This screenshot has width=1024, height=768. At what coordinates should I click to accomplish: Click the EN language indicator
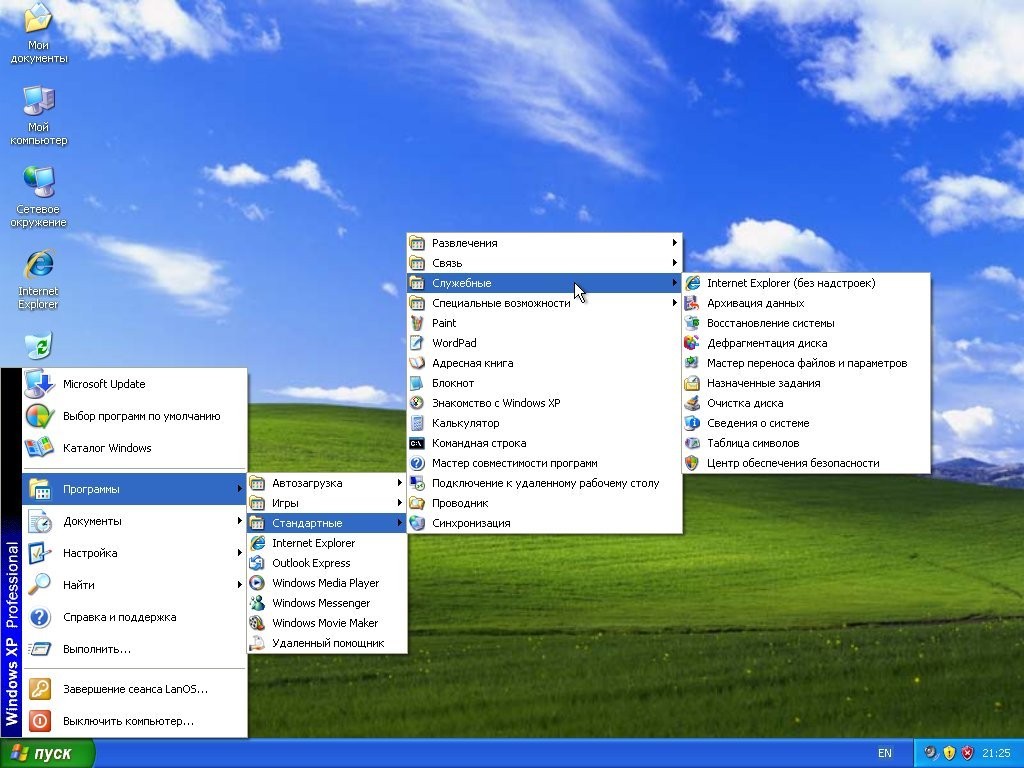pyautogui.click(x=885, y=753)
